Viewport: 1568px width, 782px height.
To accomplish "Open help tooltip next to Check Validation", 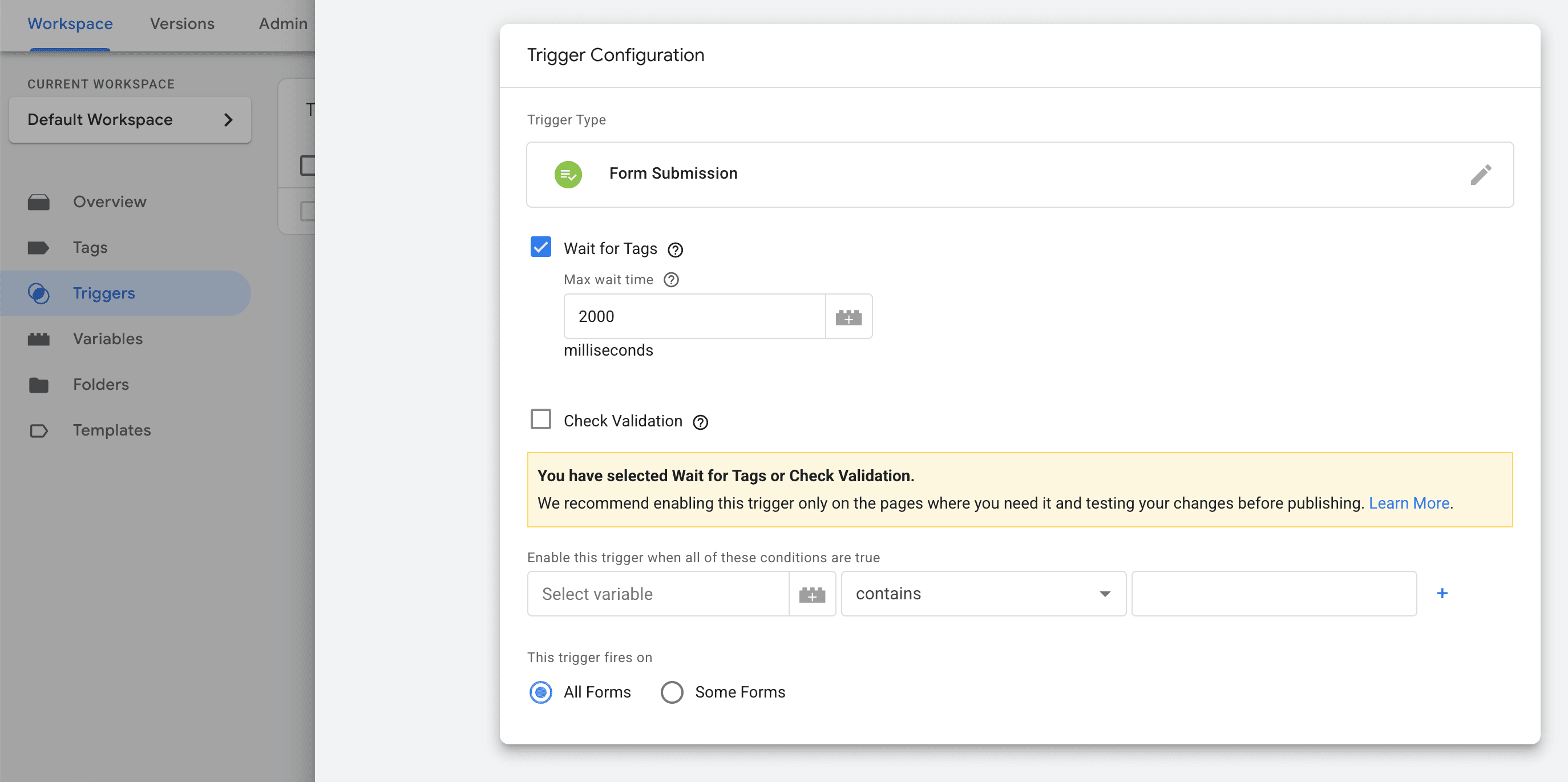I will coord(700,422).
